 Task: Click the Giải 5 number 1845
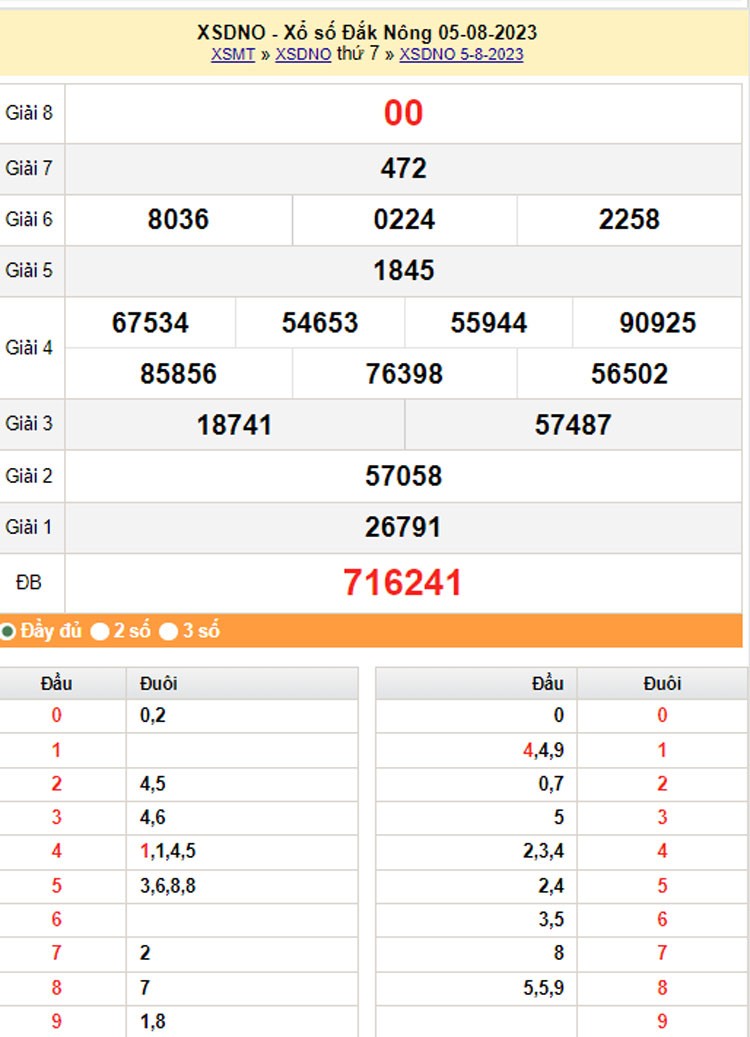(403, 271)
